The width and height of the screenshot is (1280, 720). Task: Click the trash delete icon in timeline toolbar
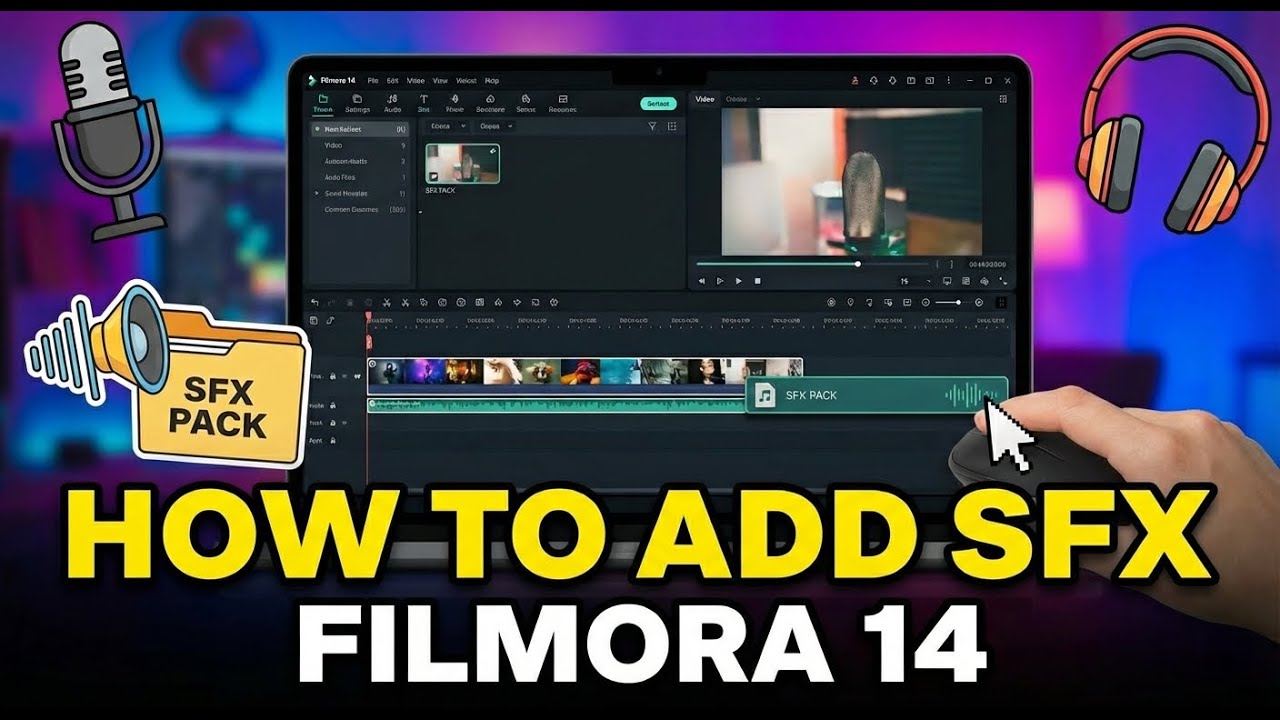coord(350,302)
